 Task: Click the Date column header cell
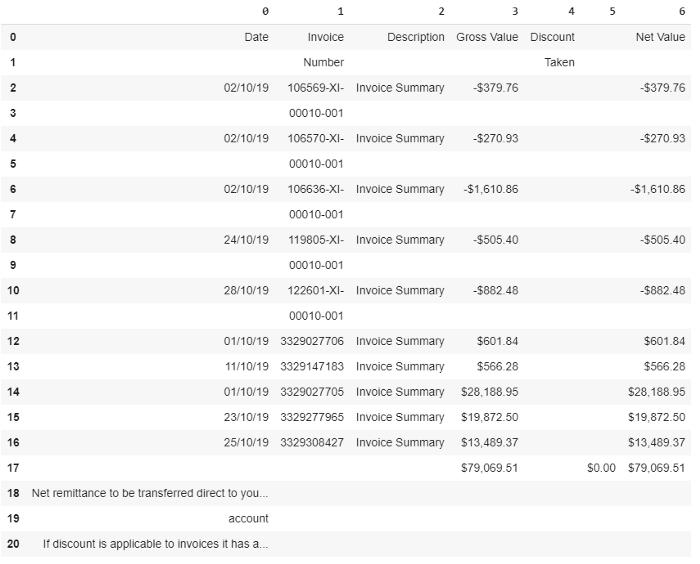click(x=256, y=37)
